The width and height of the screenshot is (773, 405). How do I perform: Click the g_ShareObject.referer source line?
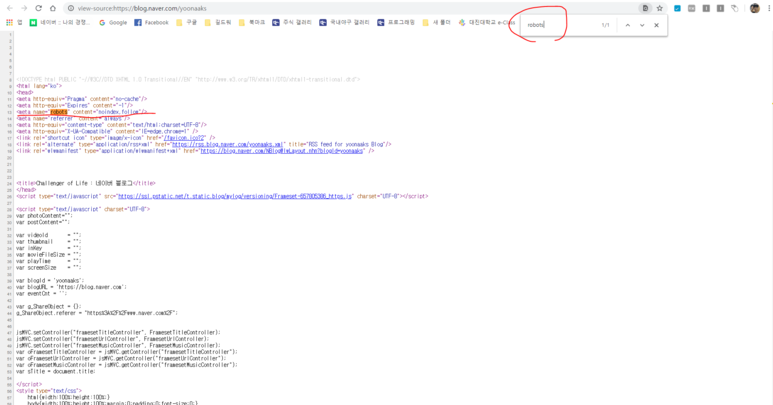click(x=97, y=313)
